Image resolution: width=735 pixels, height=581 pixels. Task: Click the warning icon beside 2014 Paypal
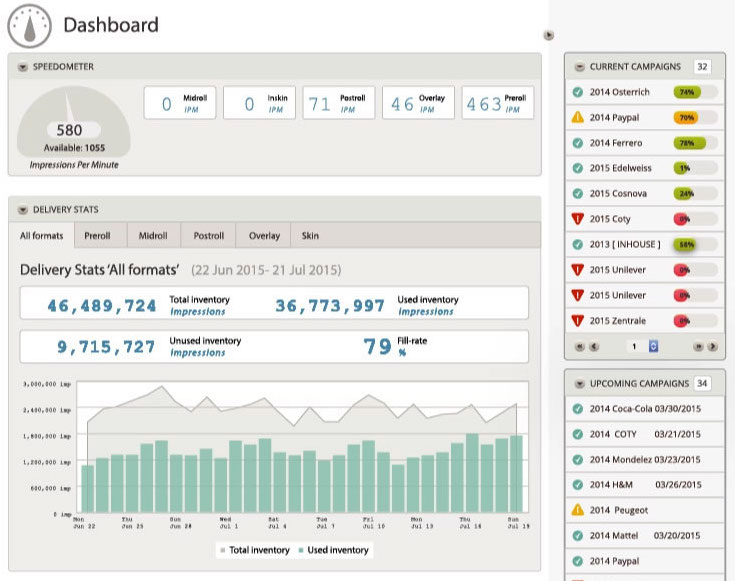577,118
